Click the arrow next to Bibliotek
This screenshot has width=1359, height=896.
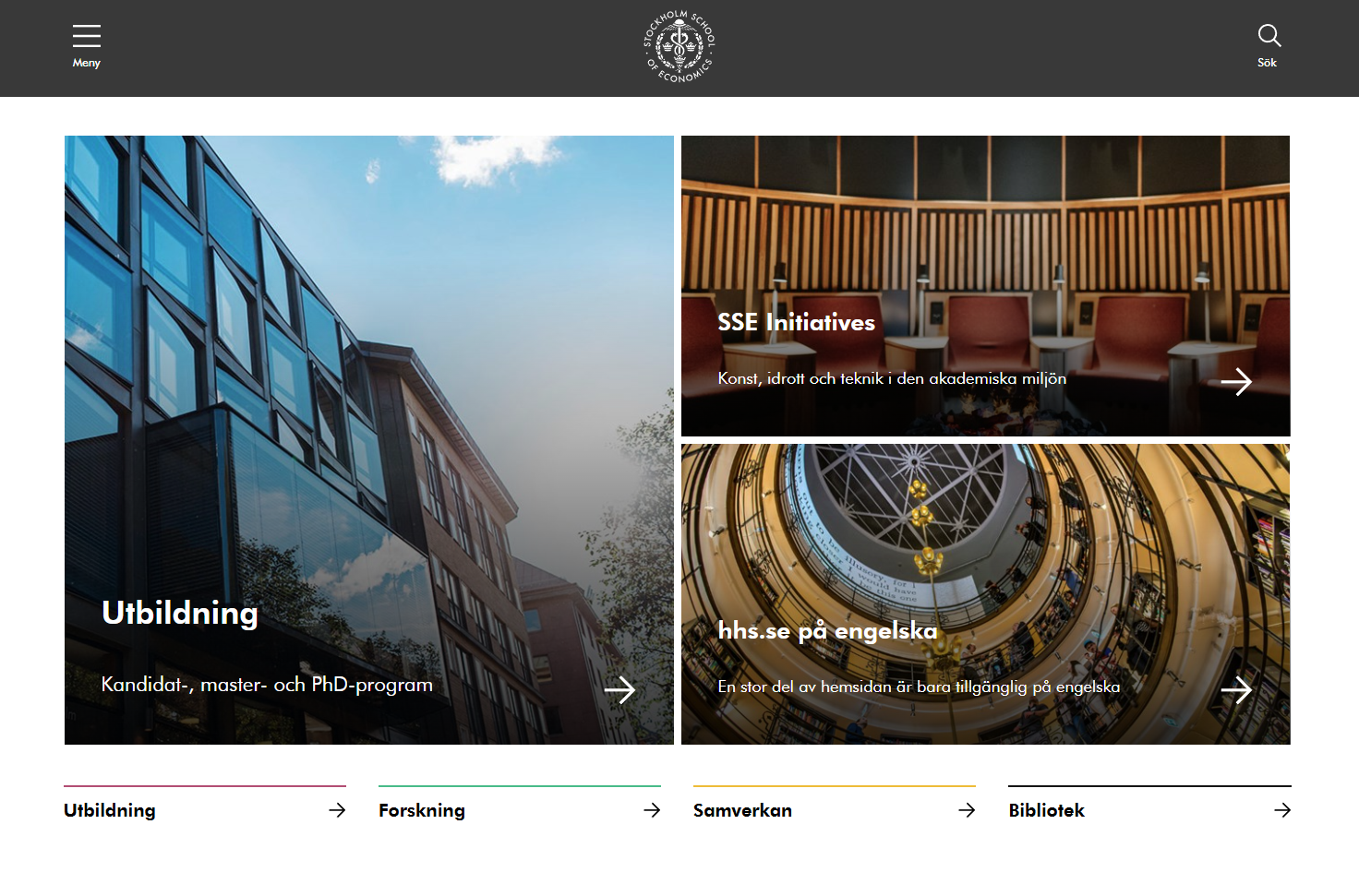tap(1282, 810)
